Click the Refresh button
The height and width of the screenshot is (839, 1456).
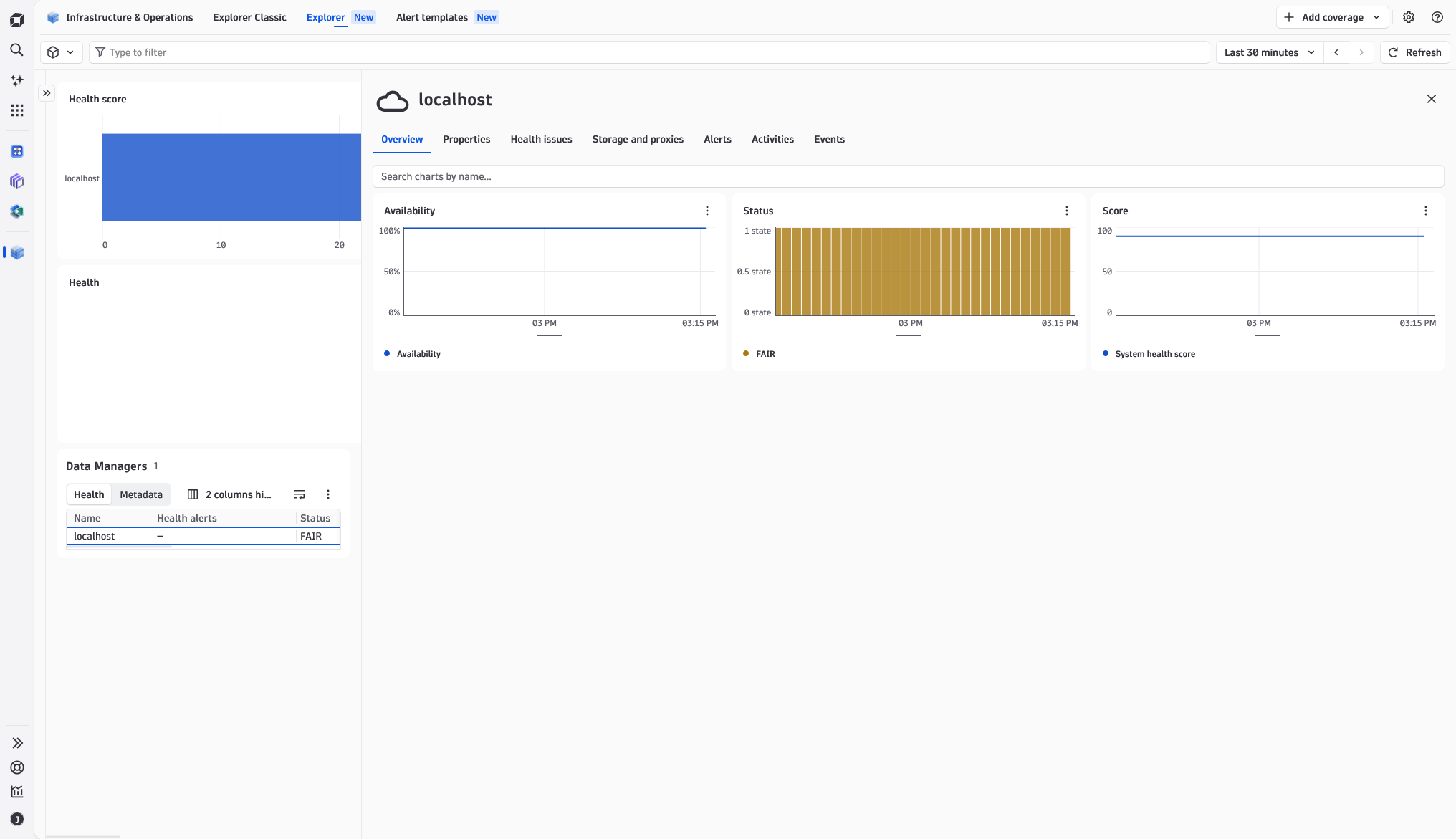[1415, 52]
